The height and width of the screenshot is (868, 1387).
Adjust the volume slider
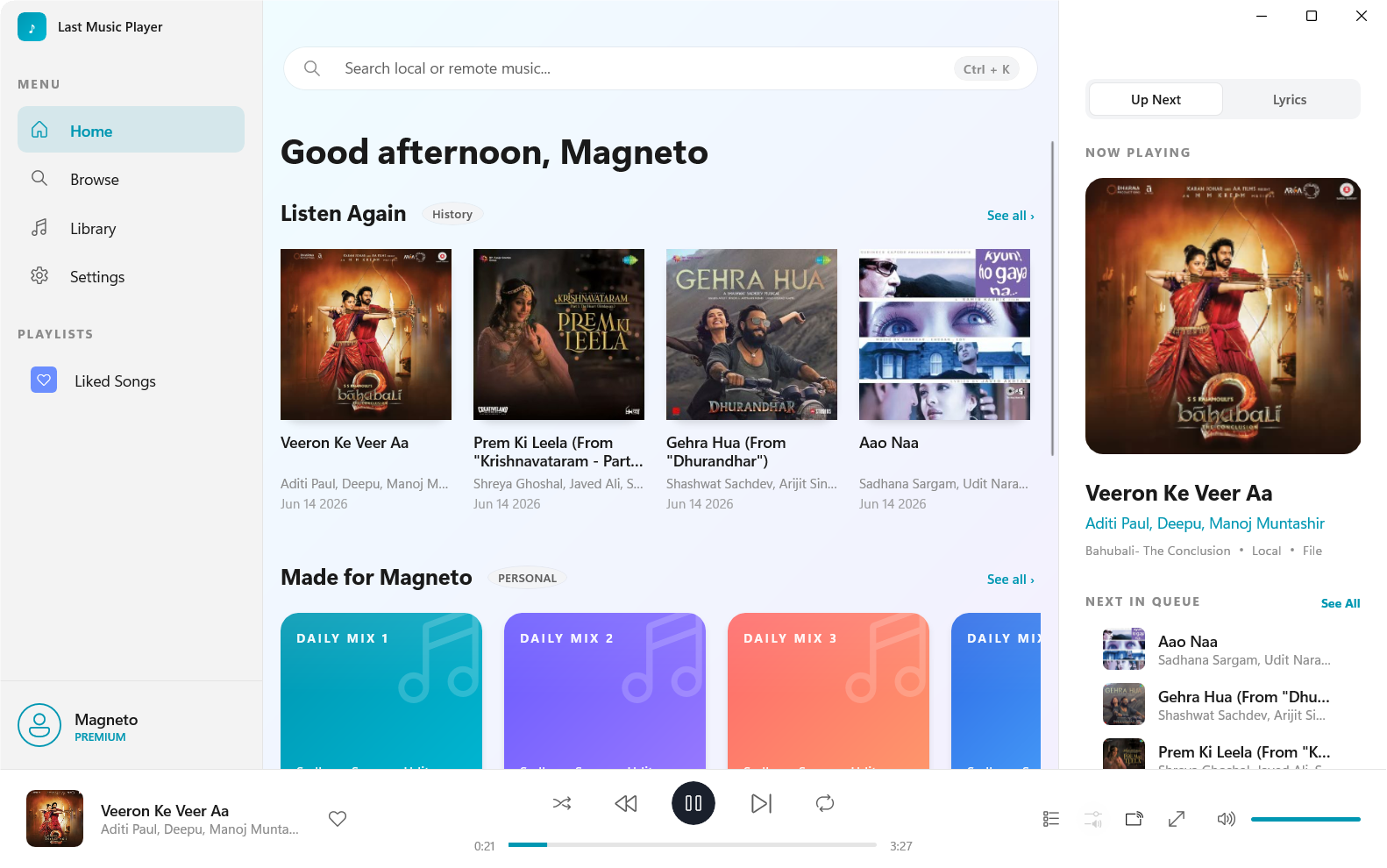tap(1305, 819)
